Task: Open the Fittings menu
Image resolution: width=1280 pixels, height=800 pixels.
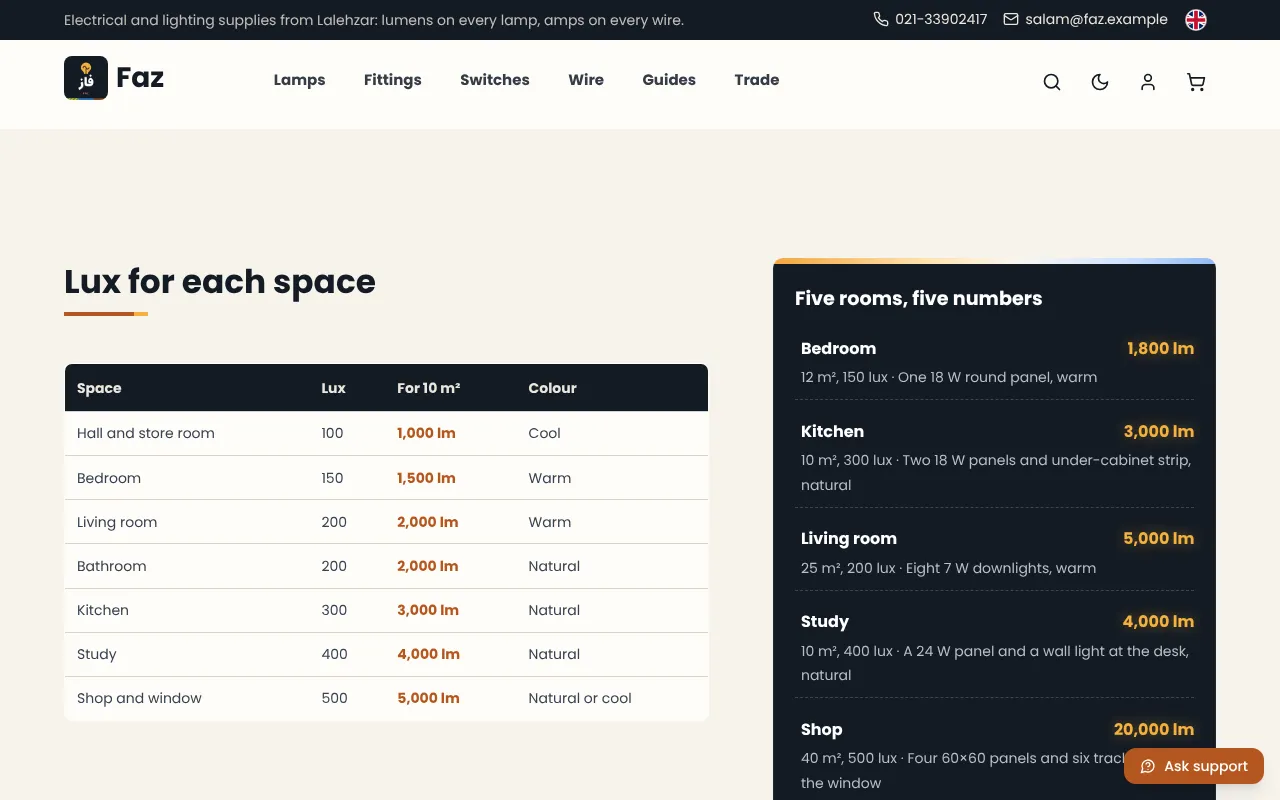Action: point(393,80)
